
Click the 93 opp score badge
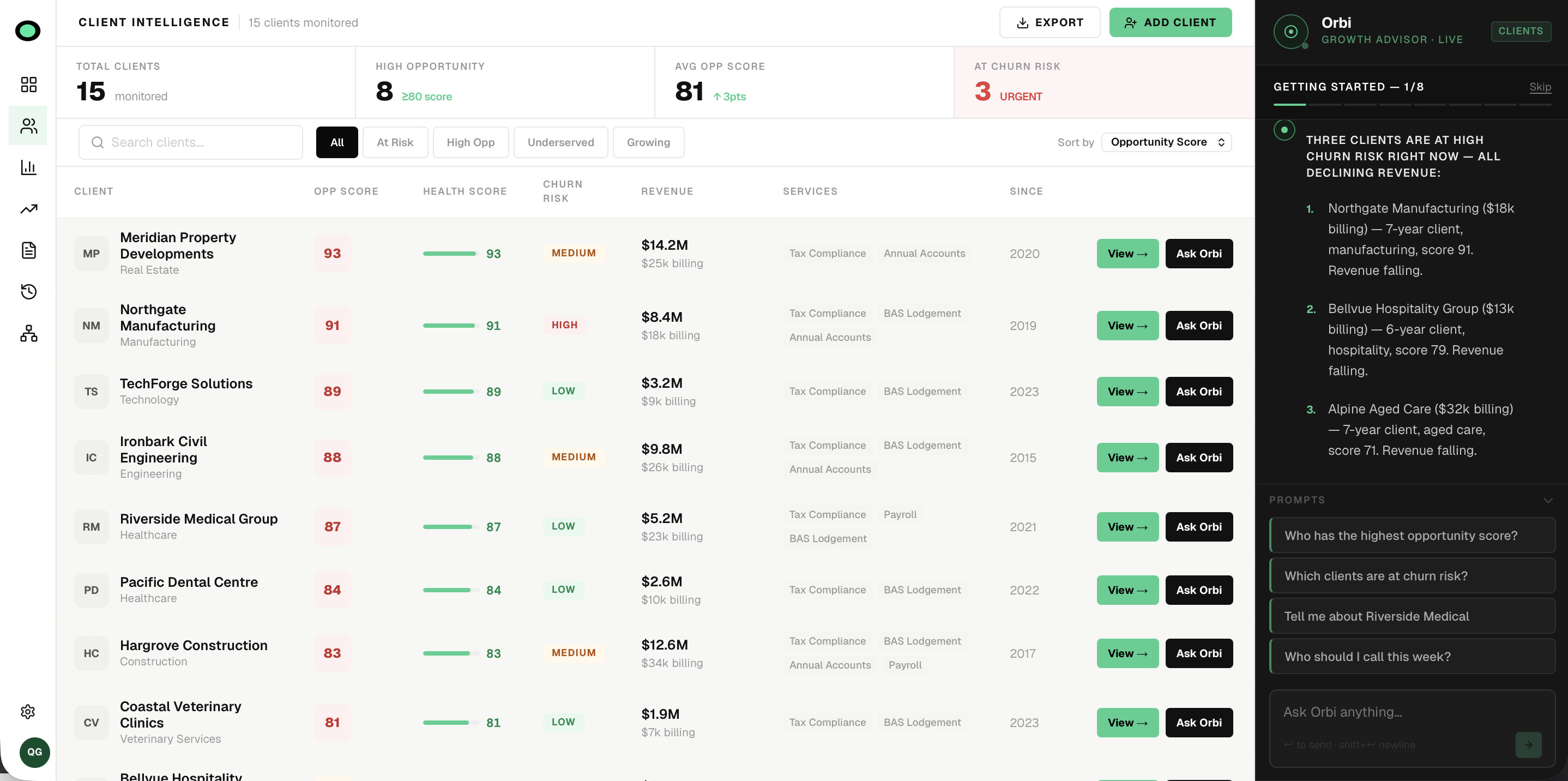click(333, 253)
